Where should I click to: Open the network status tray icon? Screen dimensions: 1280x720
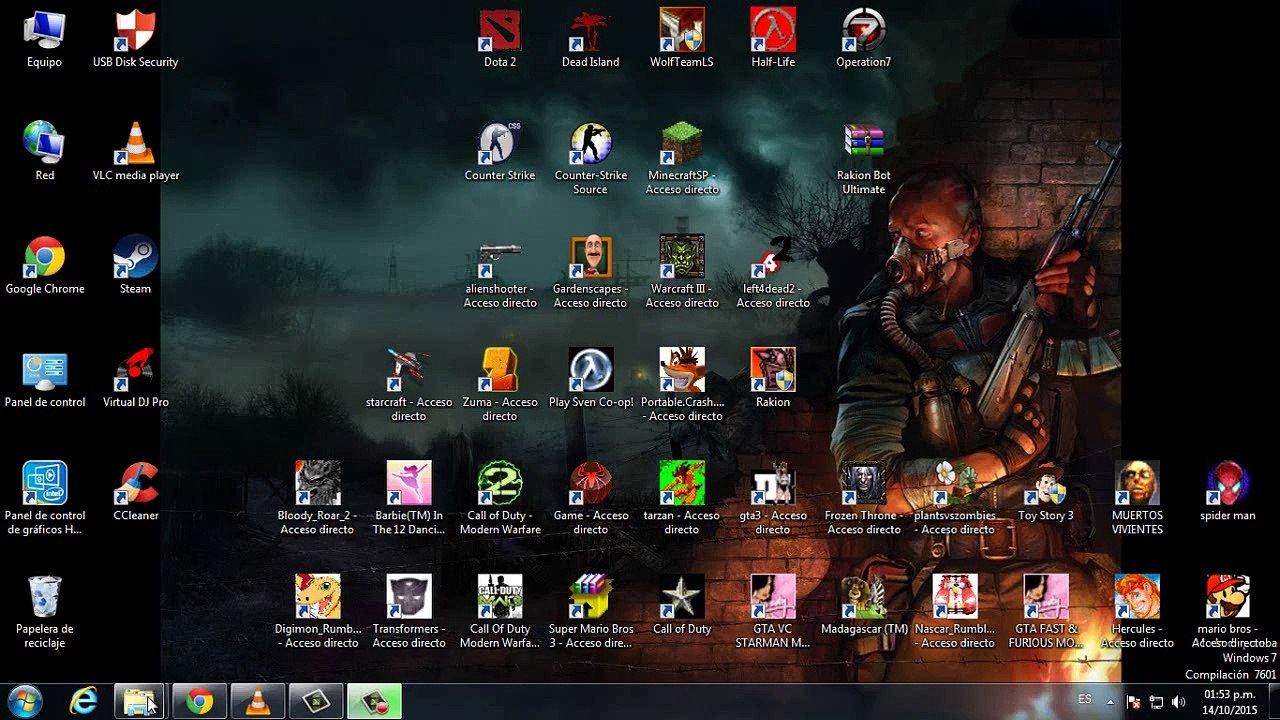[x=1156, y=702]
